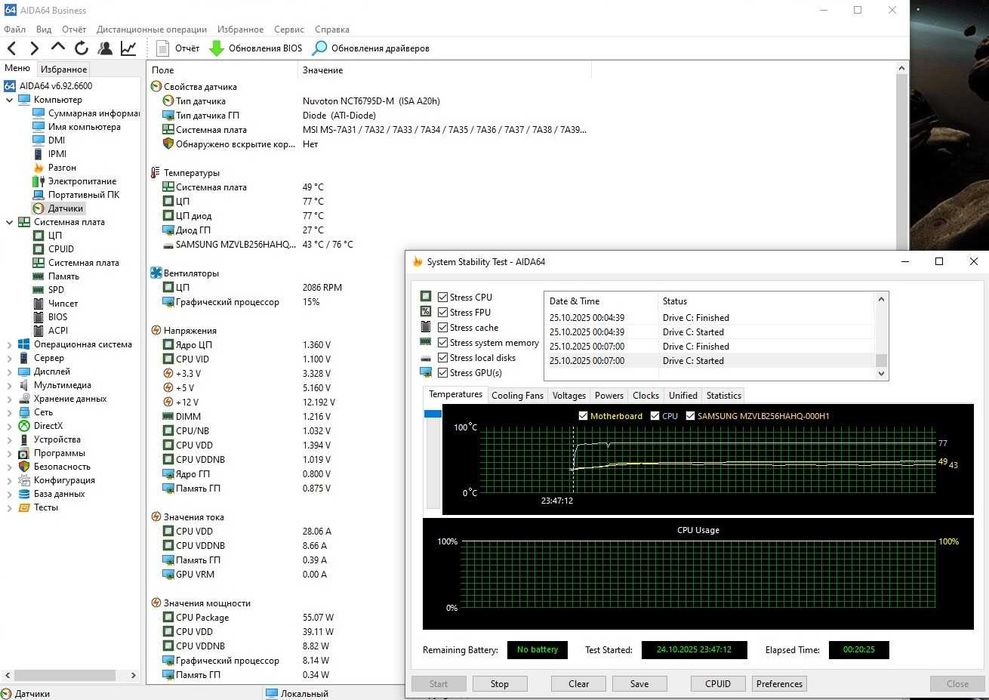The height and width of the screenshot is (700, 989).
Task: Switch to Cooling Fans tab
Action: click(x=517, y=395)
